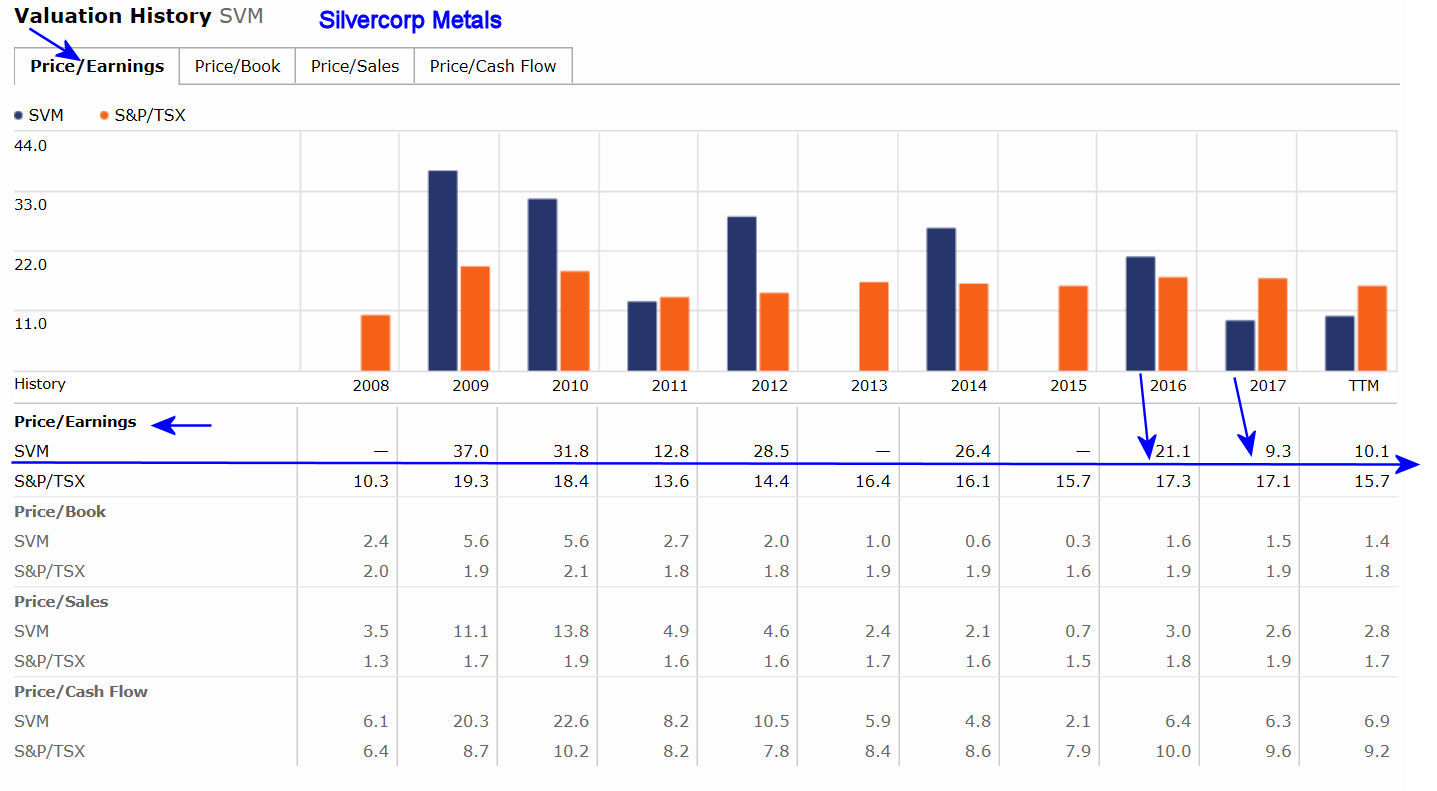Click the Price/Sales table section heading
This screenshot has height=791, width=1437.
61,602
